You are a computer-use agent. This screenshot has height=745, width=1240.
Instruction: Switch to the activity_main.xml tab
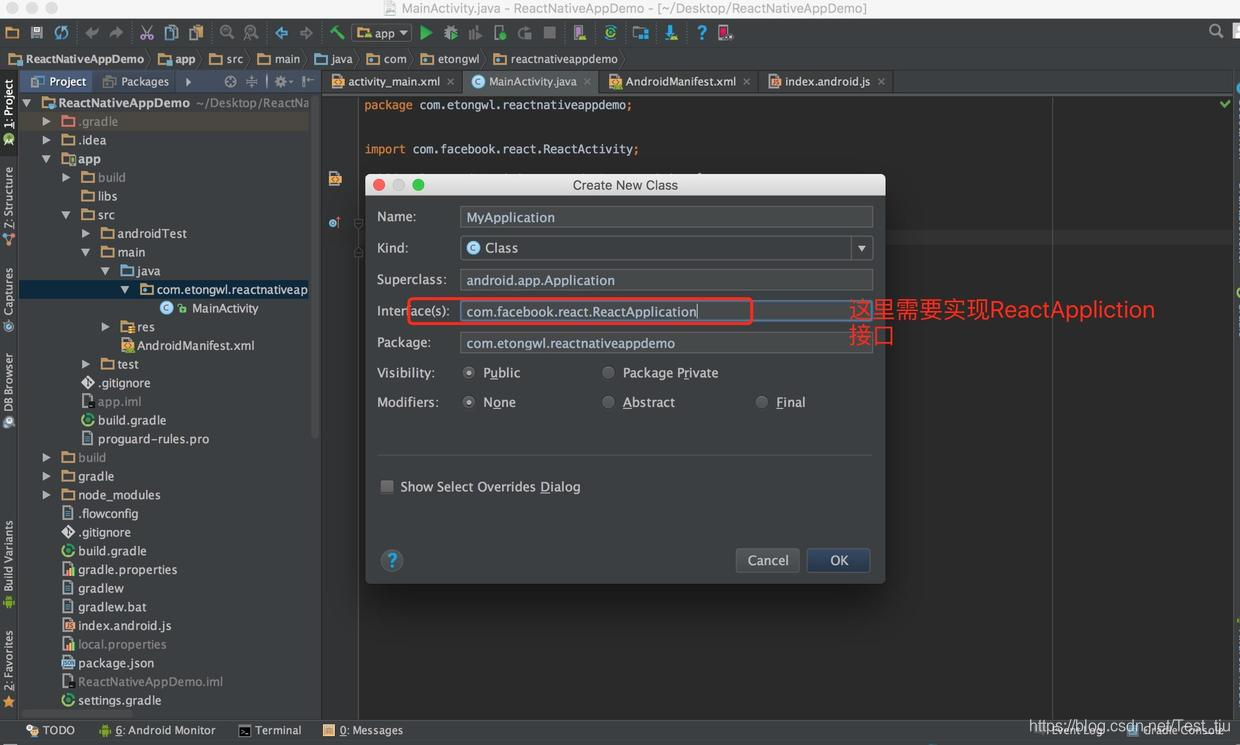(393, 81)
